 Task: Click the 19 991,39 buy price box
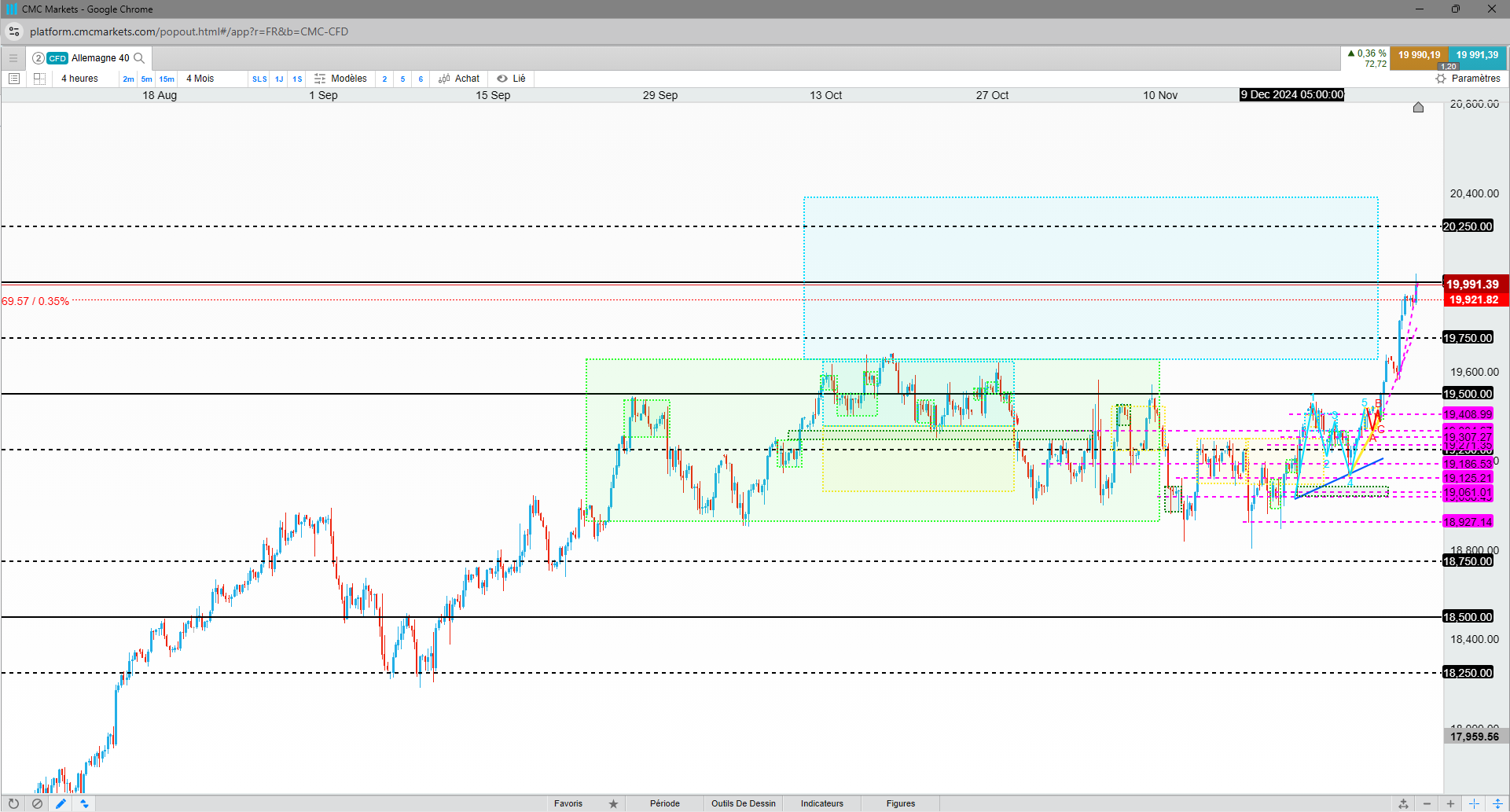1477,56
